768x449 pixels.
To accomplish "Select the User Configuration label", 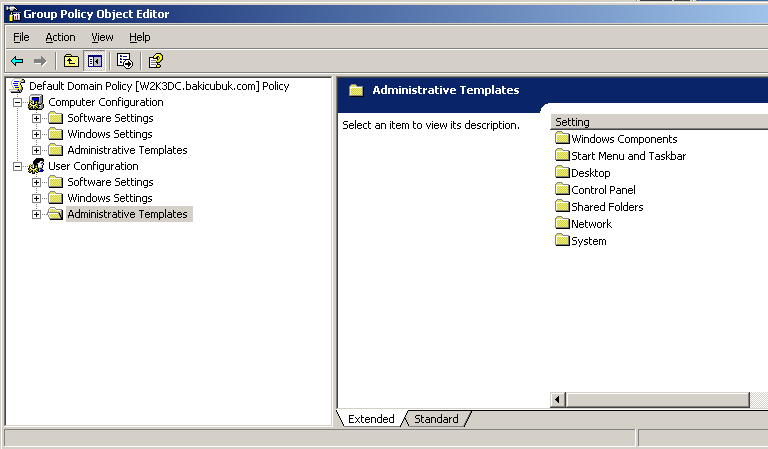I will [x=93, y=166].
